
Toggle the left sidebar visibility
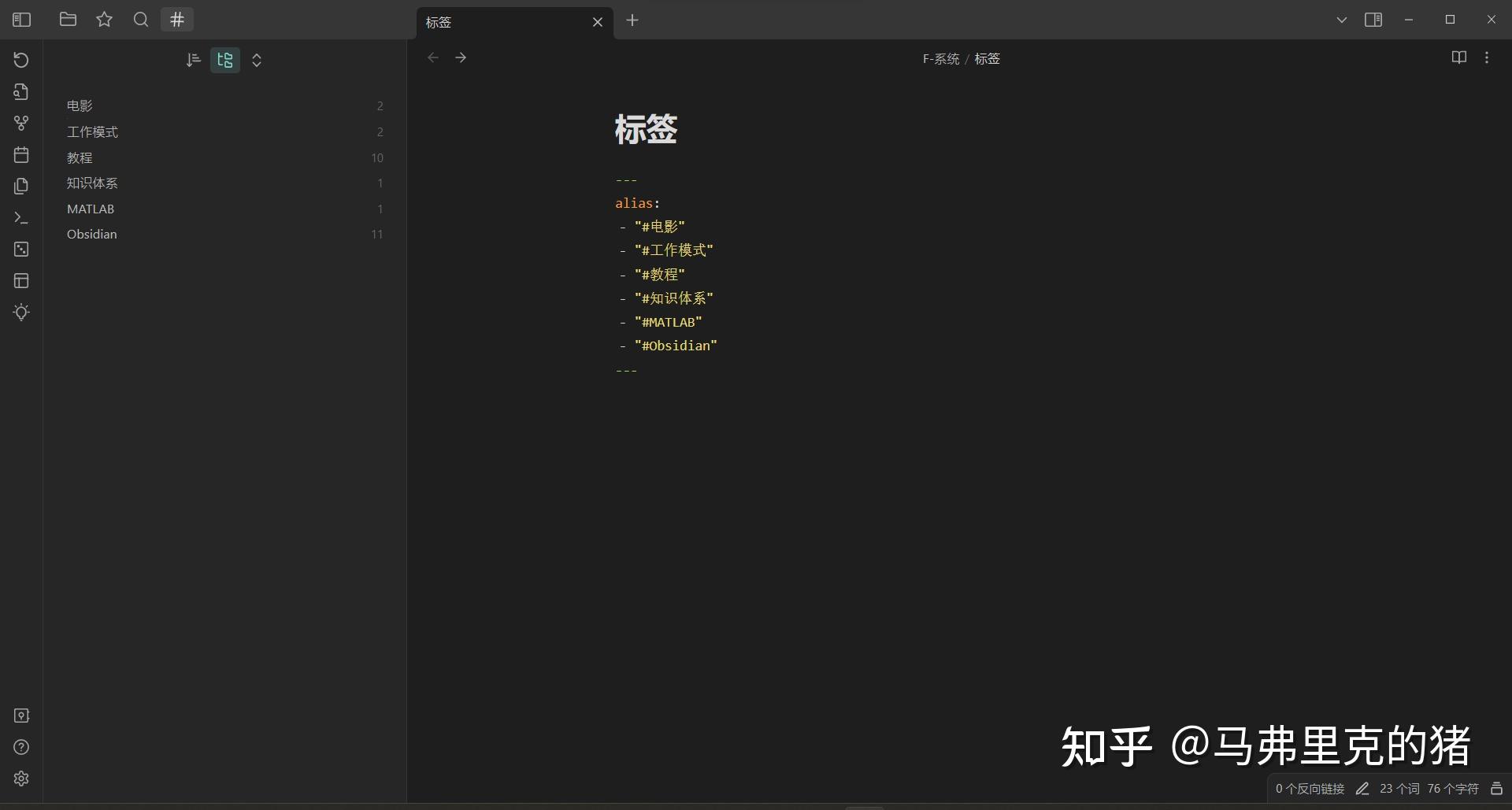(x=21, y=20)
